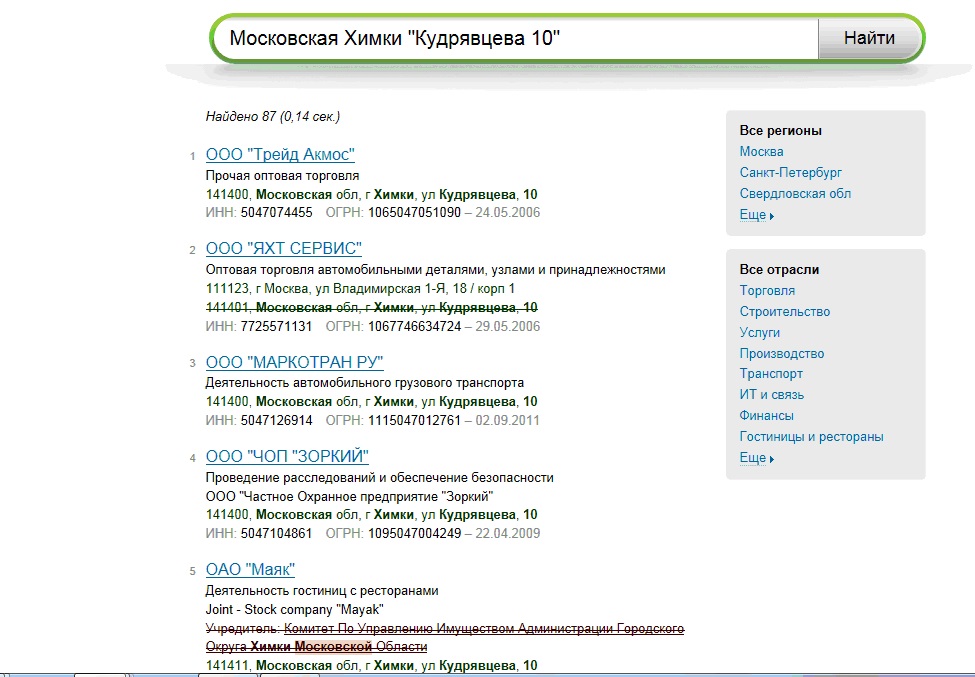The height and width of the screenshot is (677, 975).
Task: Click ИНН value 5047126914
Action: click(x=277, y=420)
